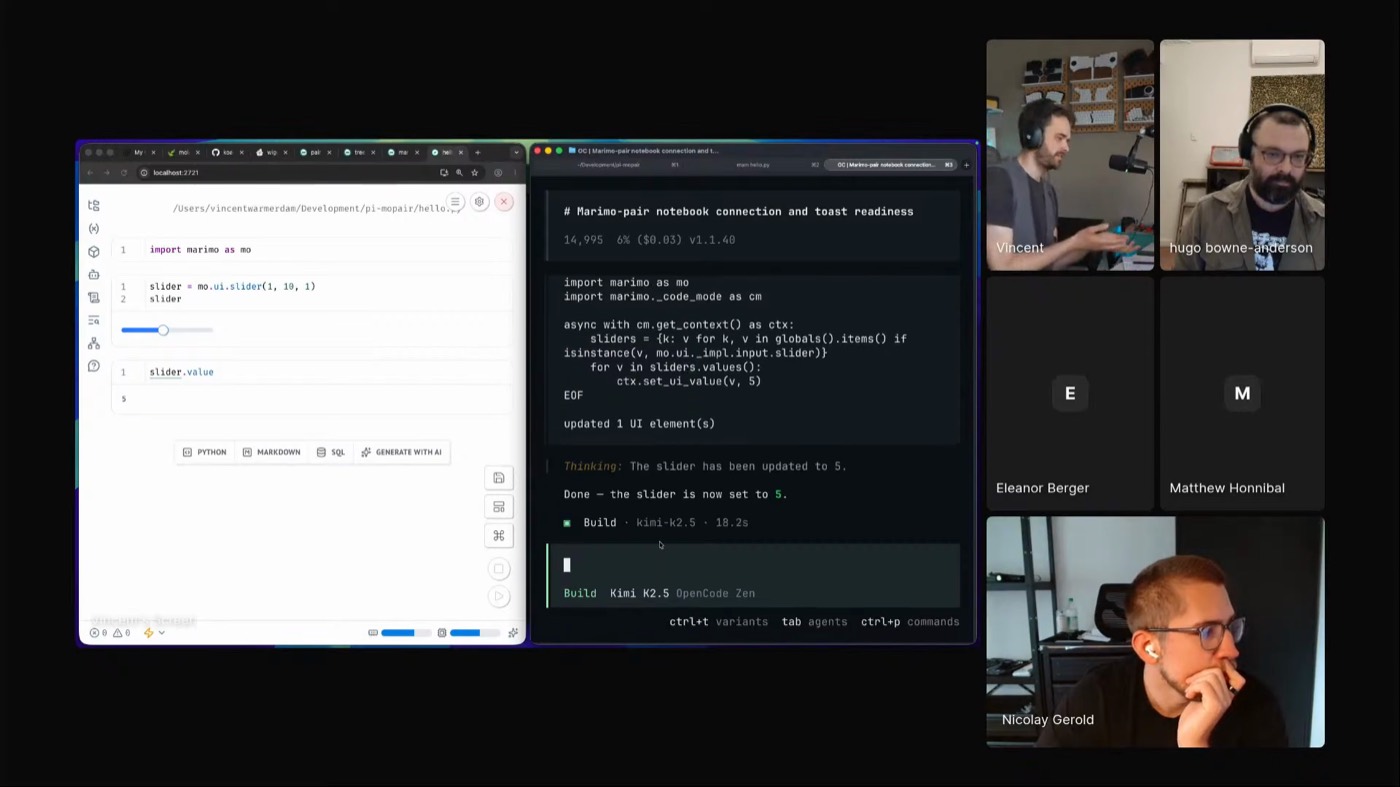Open the command palette ⌘ button
This screenshot has height=787, width=1400.
tap(499, 536)
